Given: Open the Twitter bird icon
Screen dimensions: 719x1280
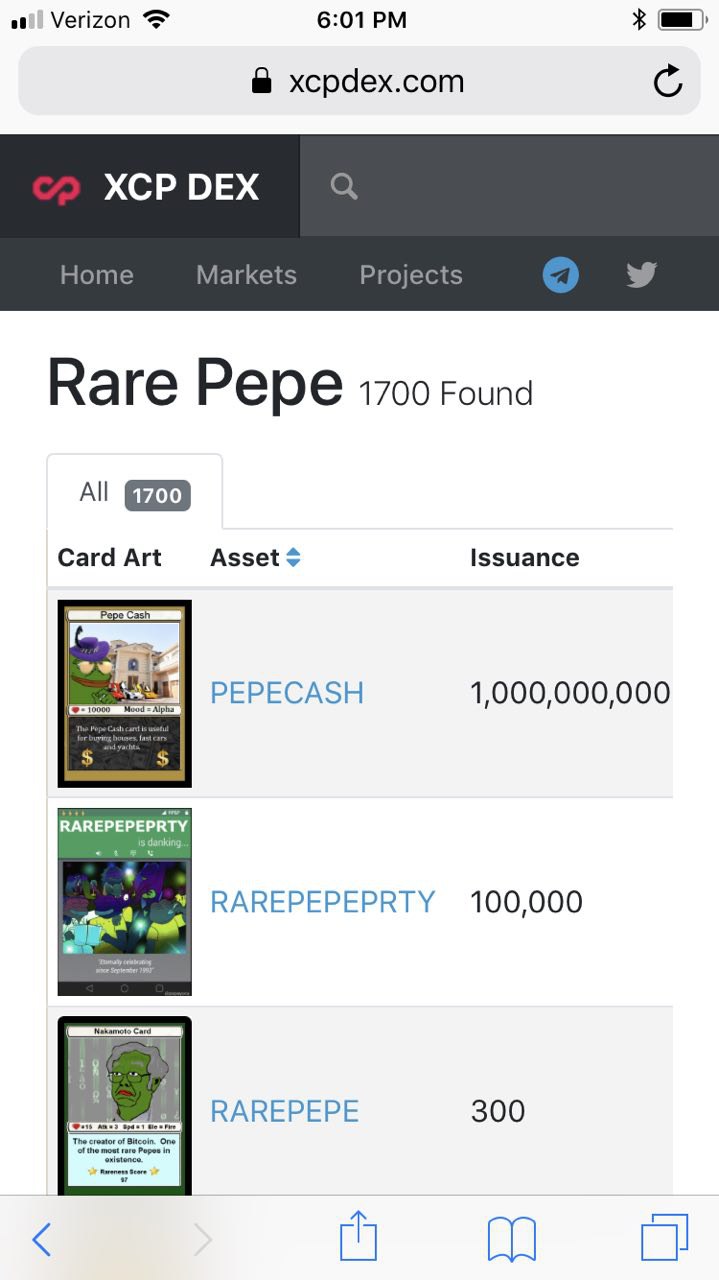Looking at the screenshot, I should click(x=641, y=275).
